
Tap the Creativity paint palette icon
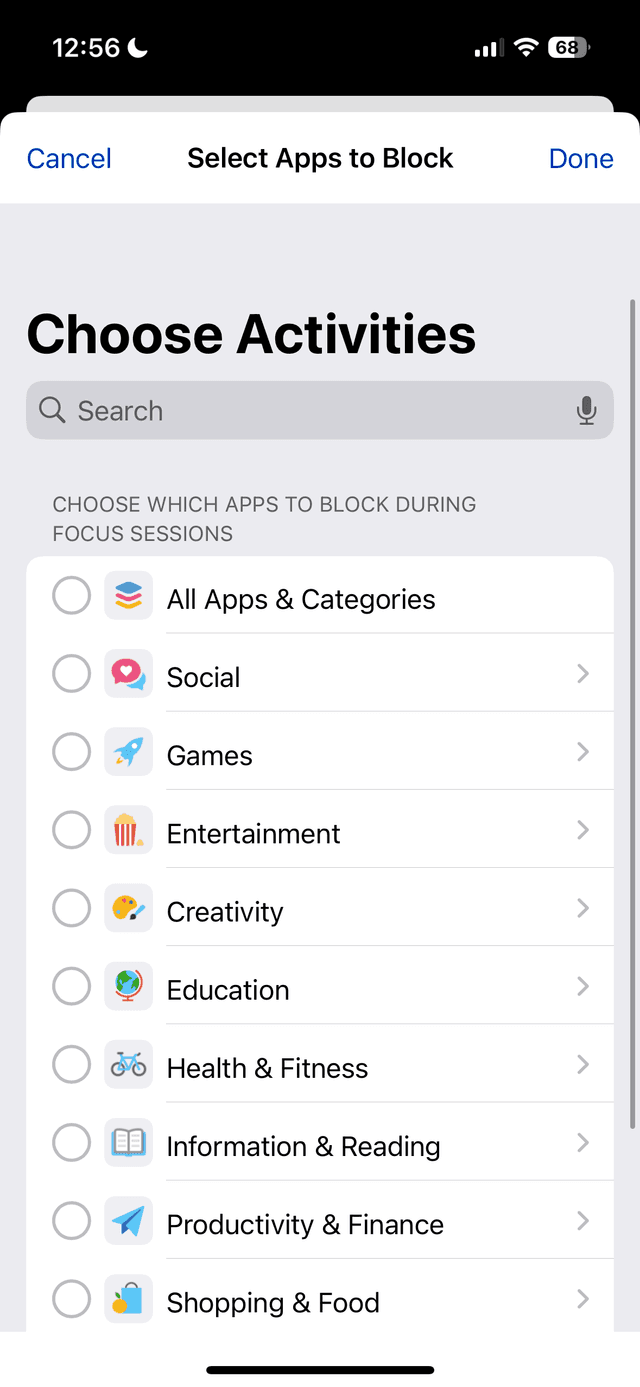tap(129, 908)
